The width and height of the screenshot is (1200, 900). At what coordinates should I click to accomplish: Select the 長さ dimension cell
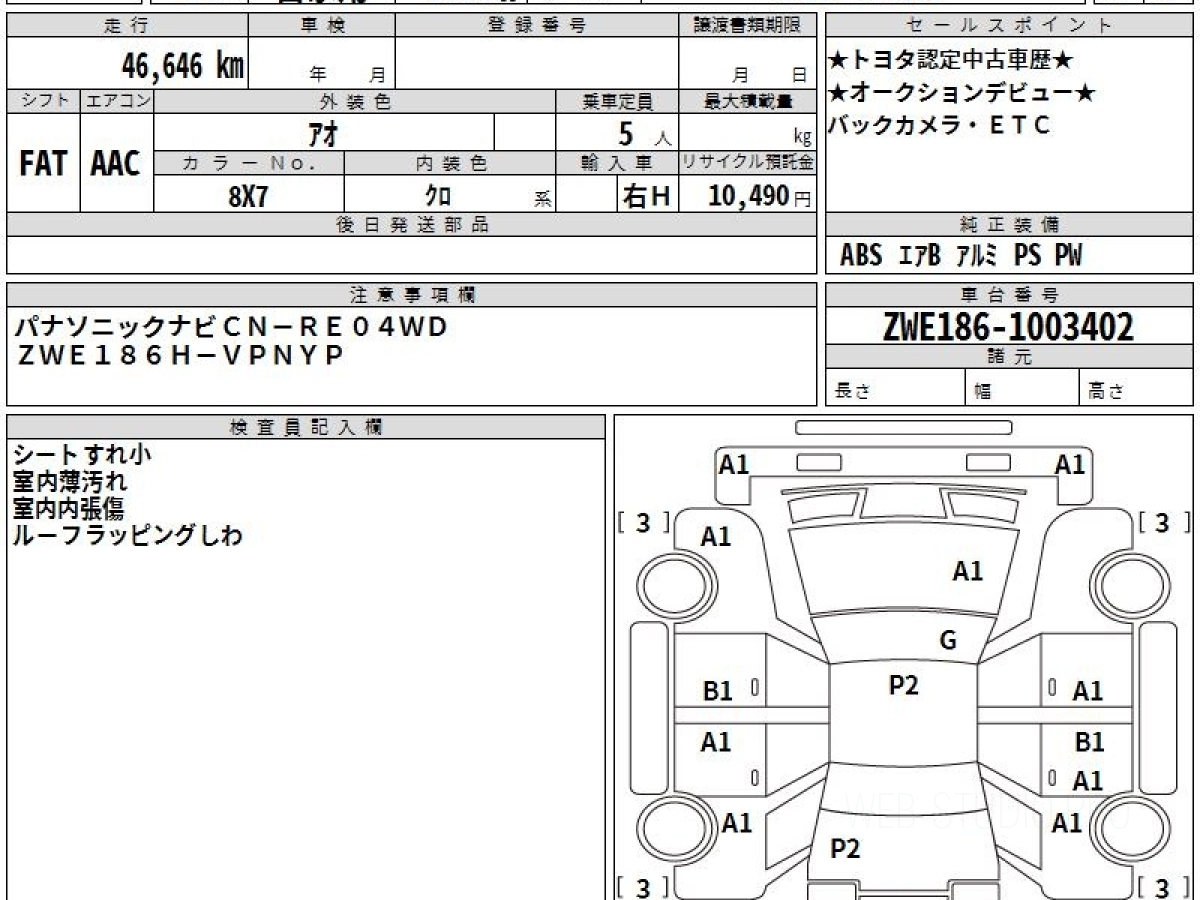click(x=896, y=388)
